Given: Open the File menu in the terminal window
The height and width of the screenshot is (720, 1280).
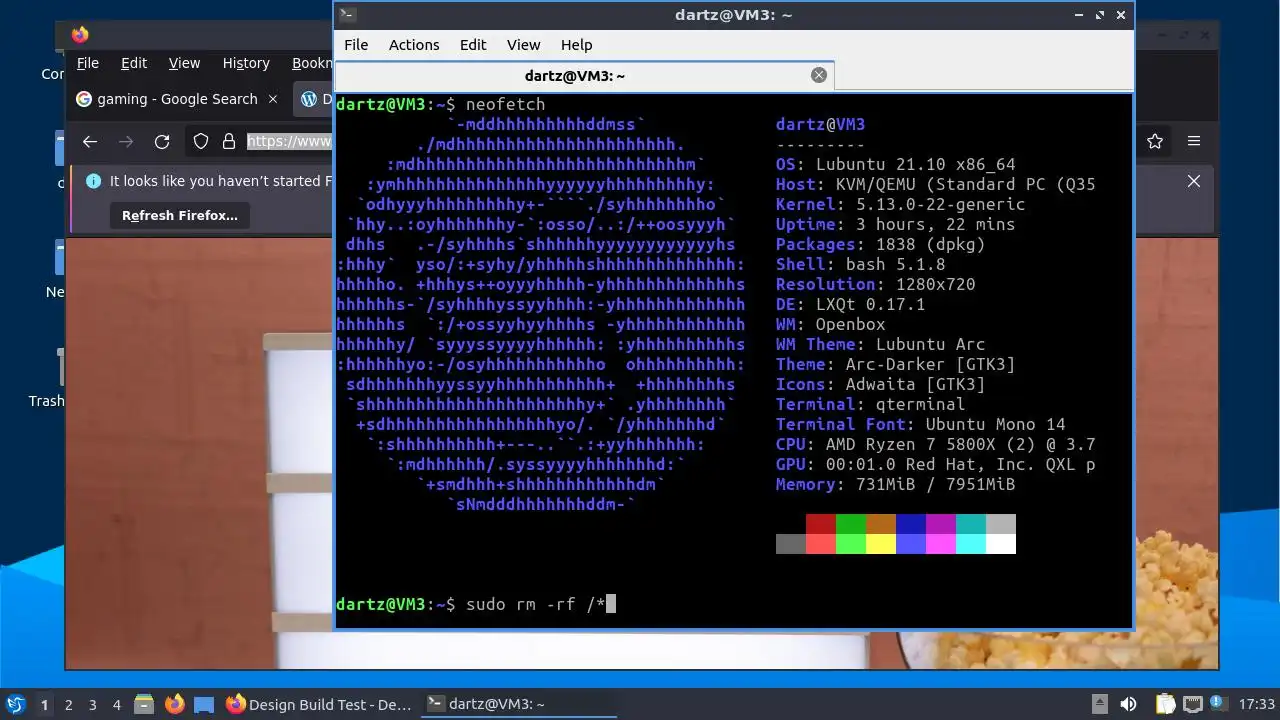Looking at the screenshot, I should [x=356, y=45].
